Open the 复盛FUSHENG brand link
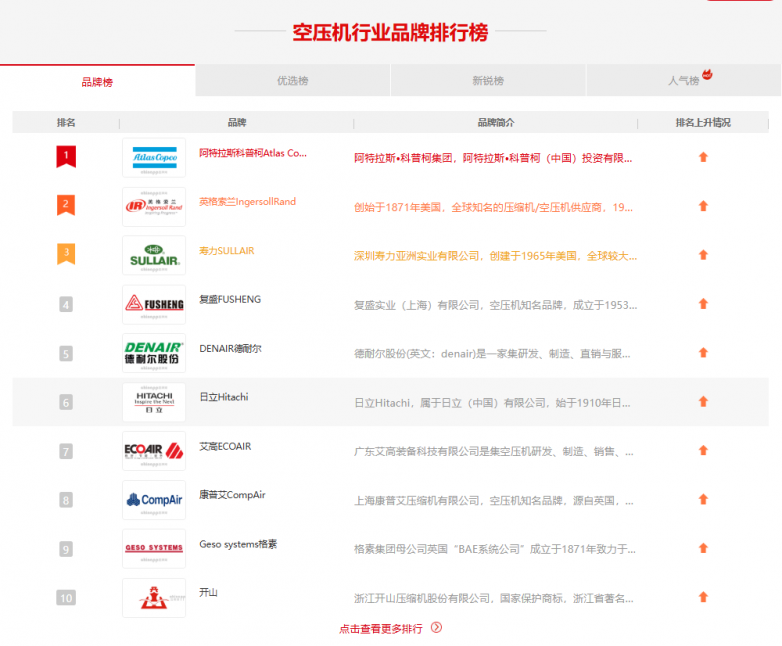The width and height of the screenshot is (782, 646). (230, 299)
